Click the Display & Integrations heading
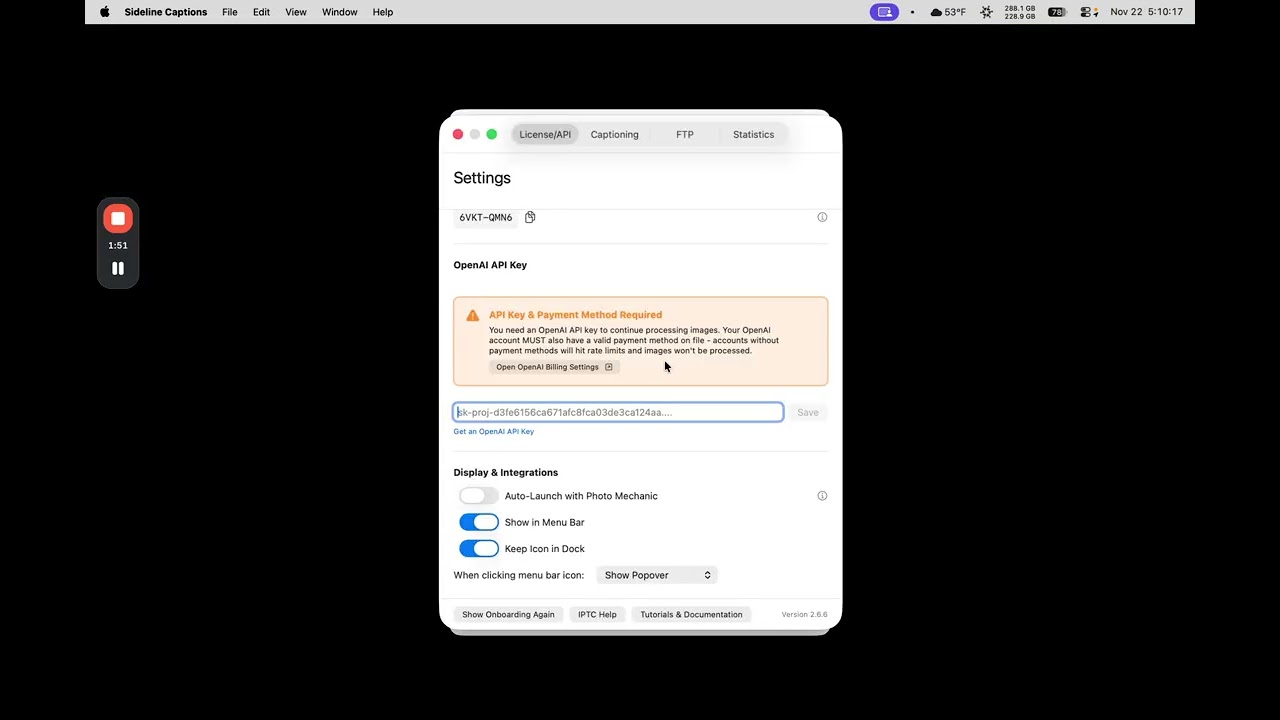This screenshot has width=1280, height=720. click(505, 472)
